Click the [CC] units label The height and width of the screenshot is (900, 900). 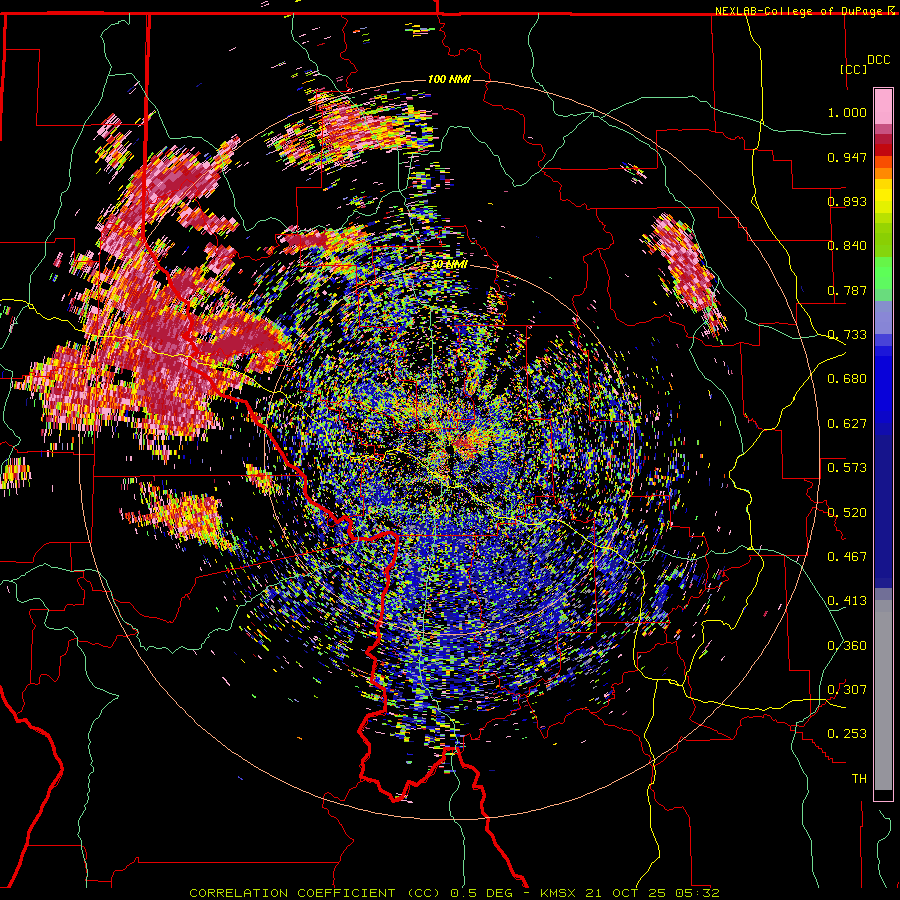[853, 69]
